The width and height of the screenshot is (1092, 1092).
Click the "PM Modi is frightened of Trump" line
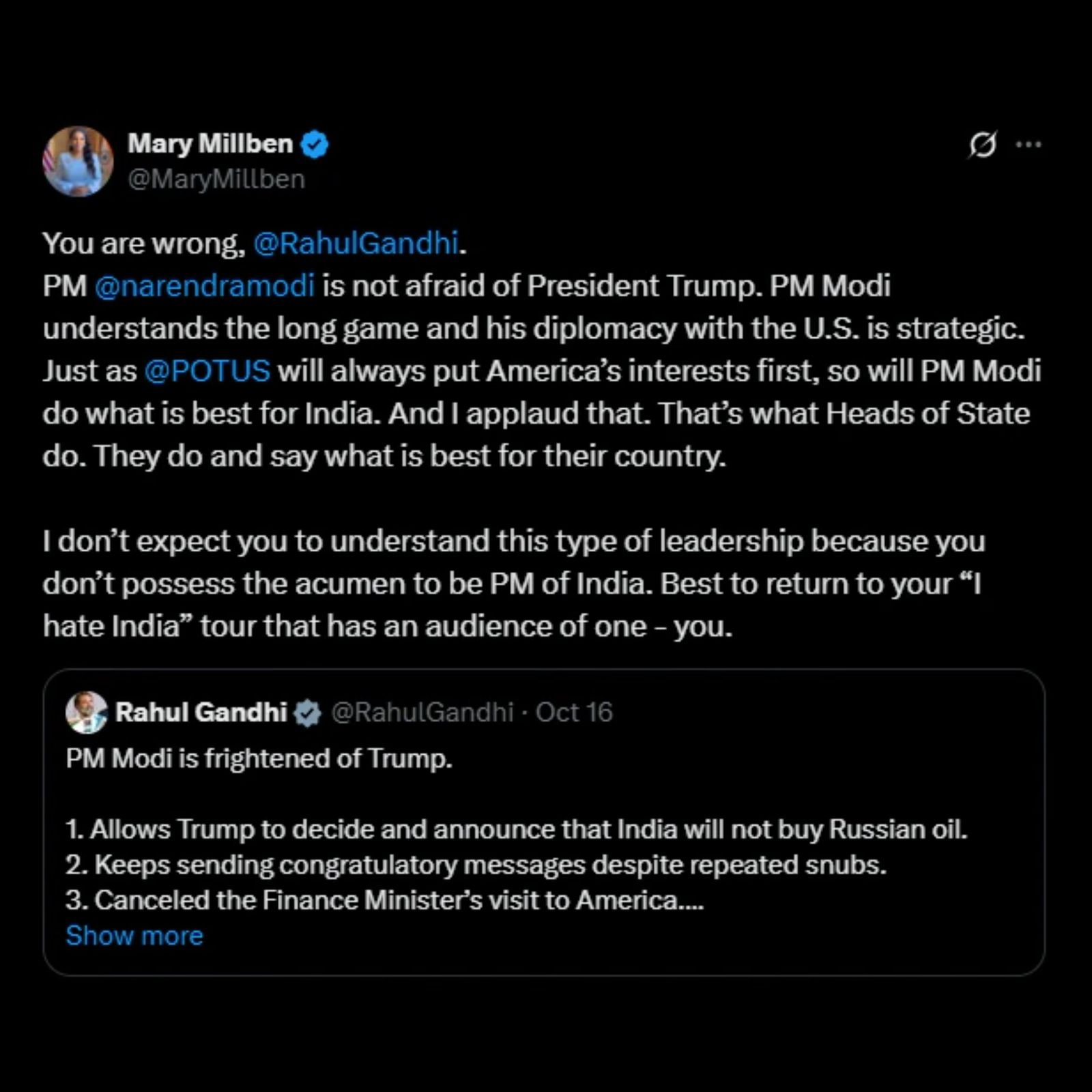pos(259,758)
